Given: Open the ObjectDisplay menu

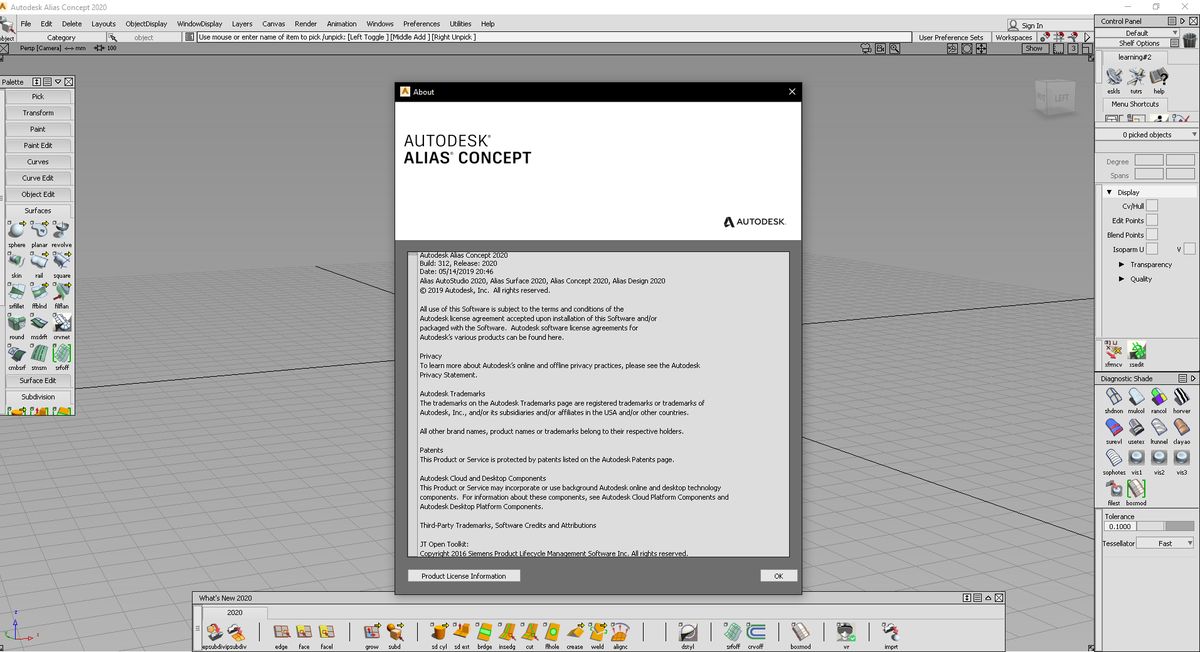Looking at the screenshot, I should 146,23.
